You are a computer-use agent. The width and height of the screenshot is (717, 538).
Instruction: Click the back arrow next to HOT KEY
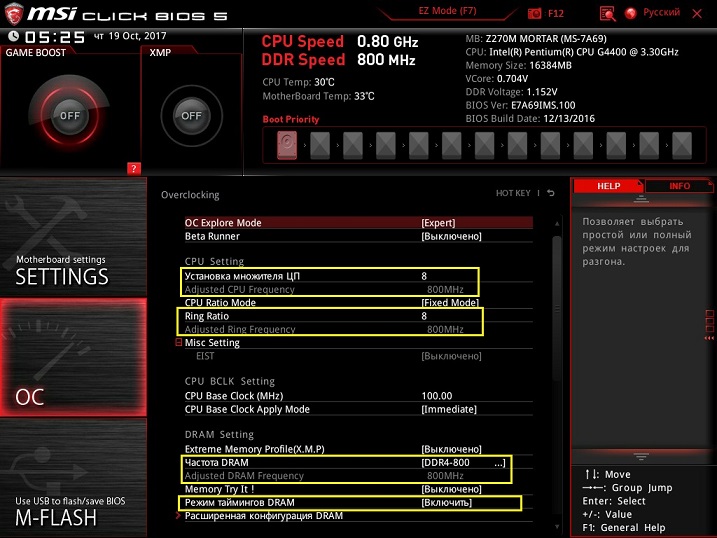551,193
